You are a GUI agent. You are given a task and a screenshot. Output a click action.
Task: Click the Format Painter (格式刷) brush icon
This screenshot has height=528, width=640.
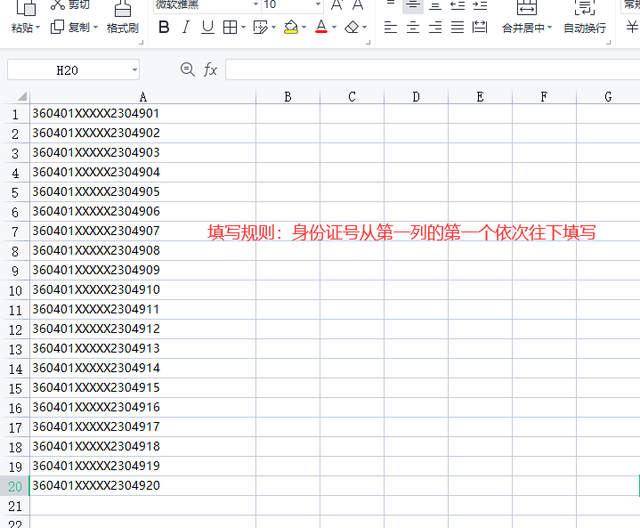tap(123, 9)
